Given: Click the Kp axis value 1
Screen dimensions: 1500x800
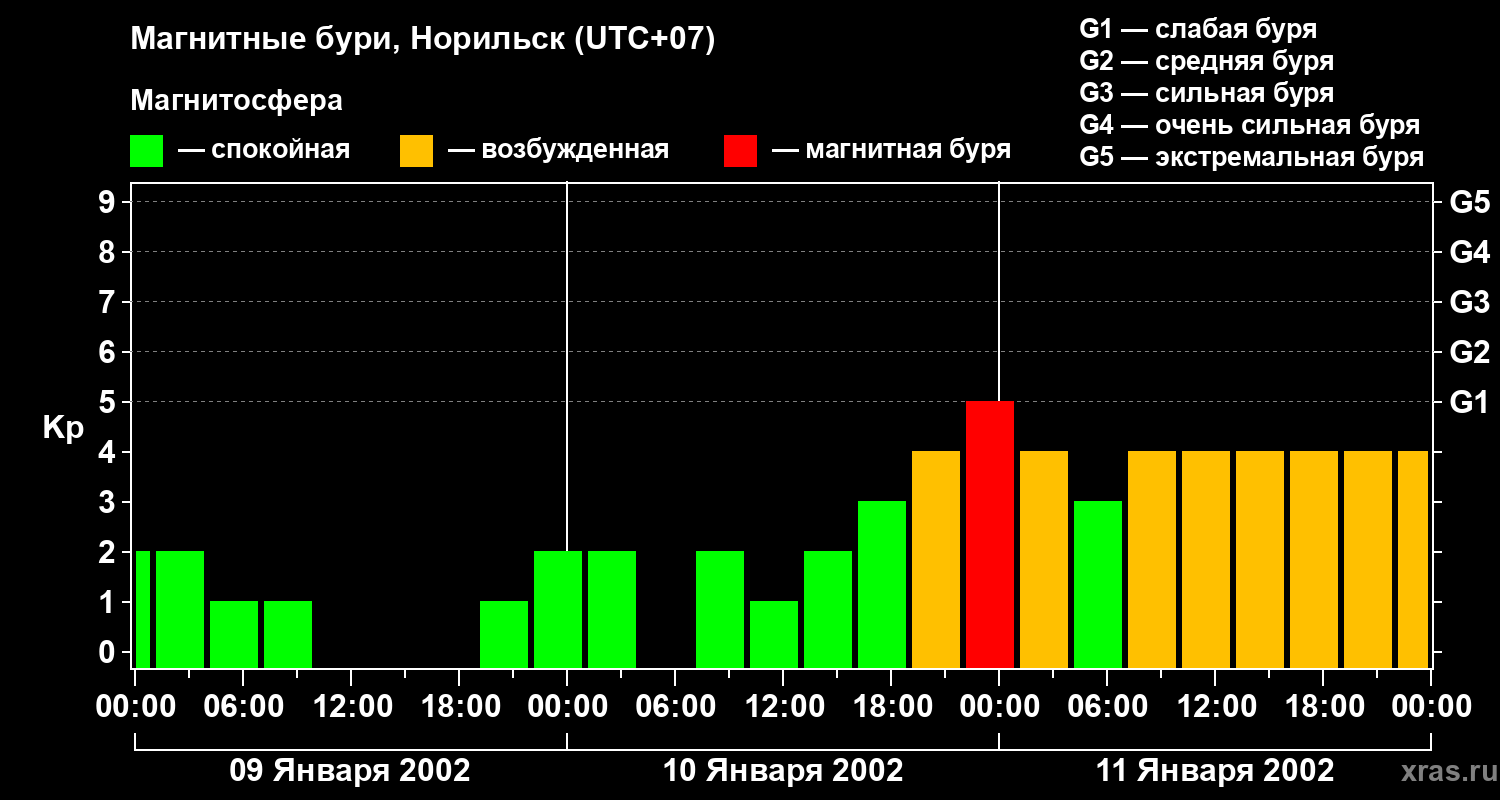Looking at the screenshot, I should (109, 602).
